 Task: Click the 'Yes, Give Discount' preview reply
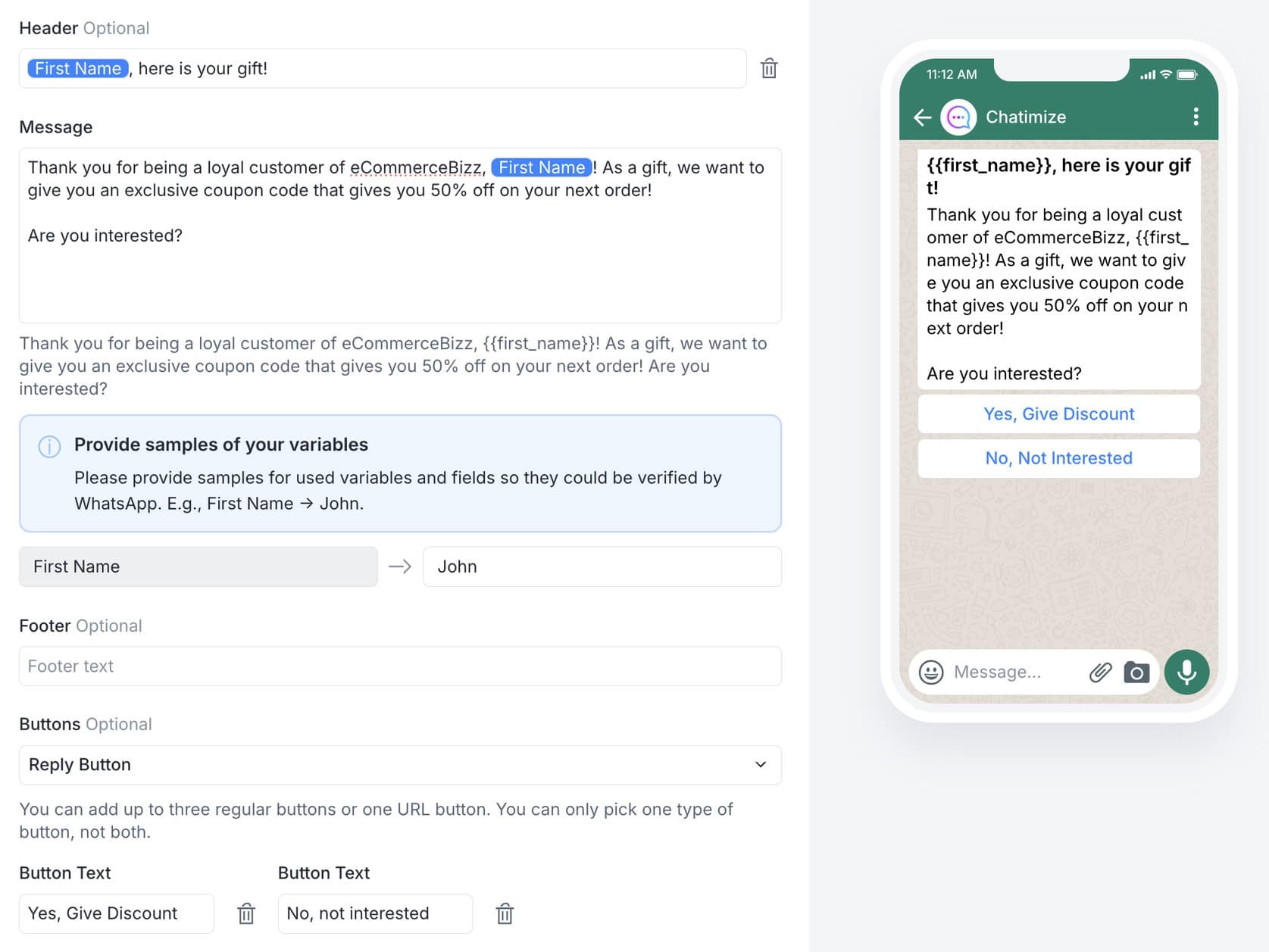tap(1058, 414)
